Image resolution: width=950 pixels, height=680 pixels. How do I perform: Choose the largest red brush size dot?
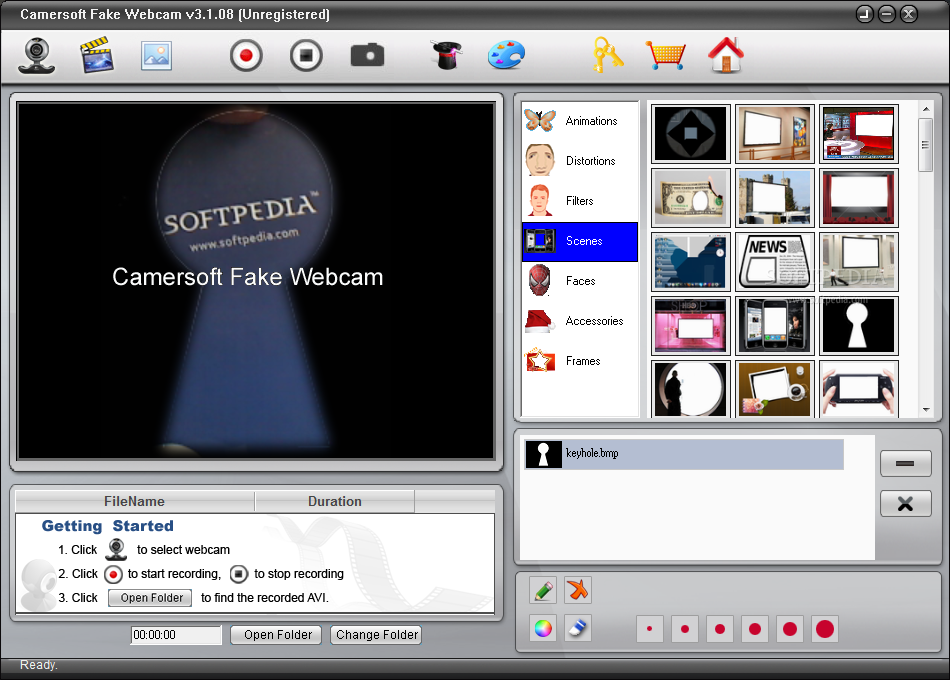point(825,629)
